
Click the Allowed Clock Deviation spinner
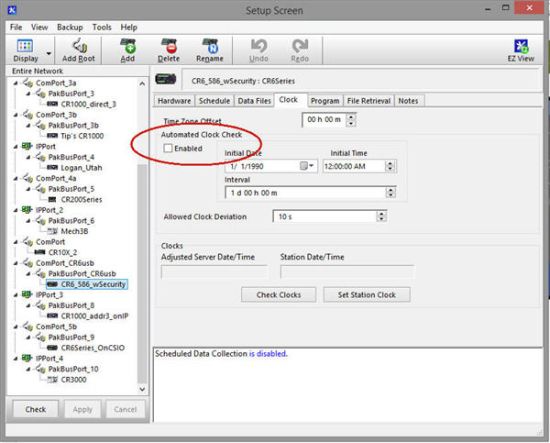(381, 216)
